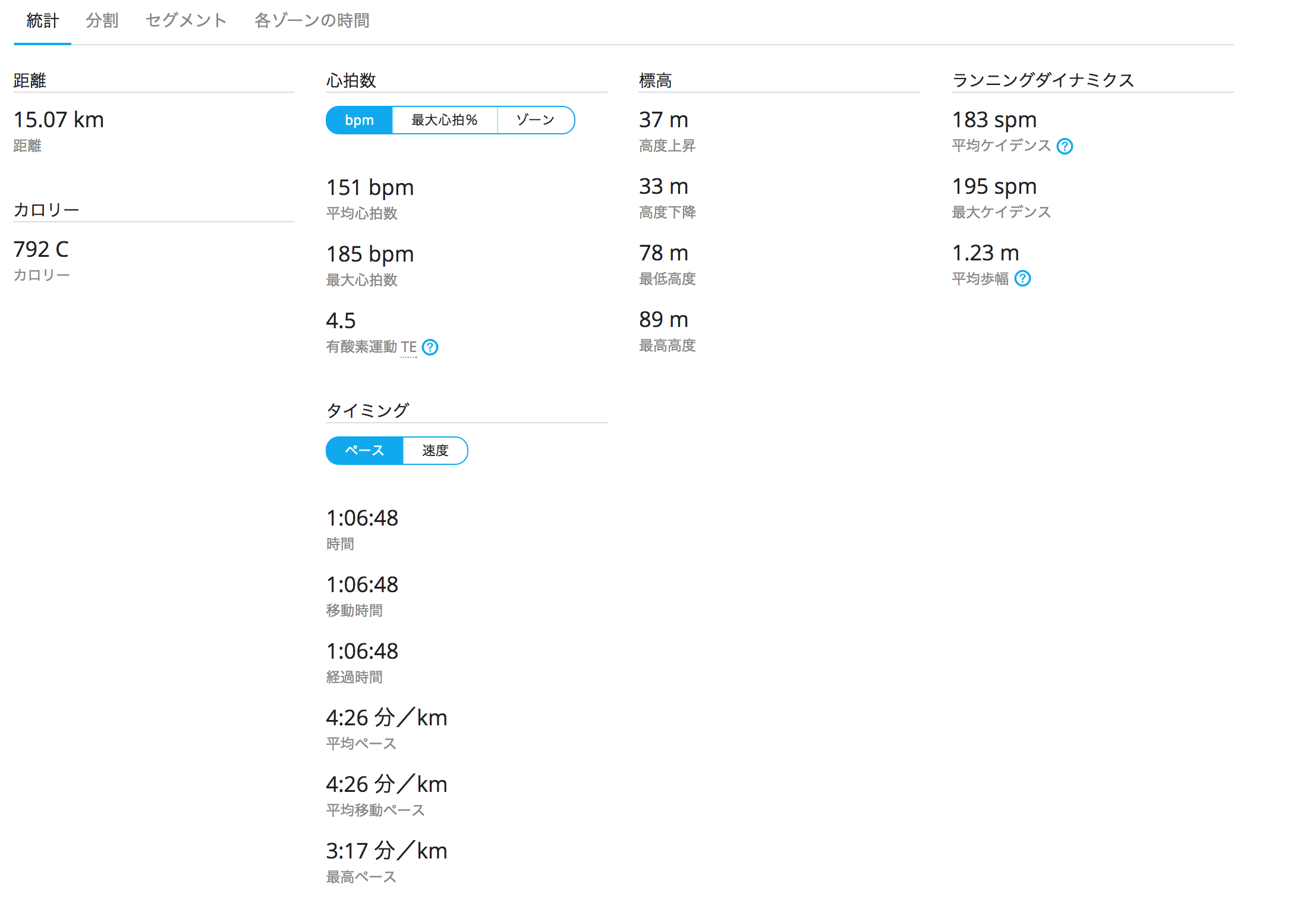Screen dimensions: 1316x912
Task: Open help icon next to 平均歩幅
Action: [1022, 278]
